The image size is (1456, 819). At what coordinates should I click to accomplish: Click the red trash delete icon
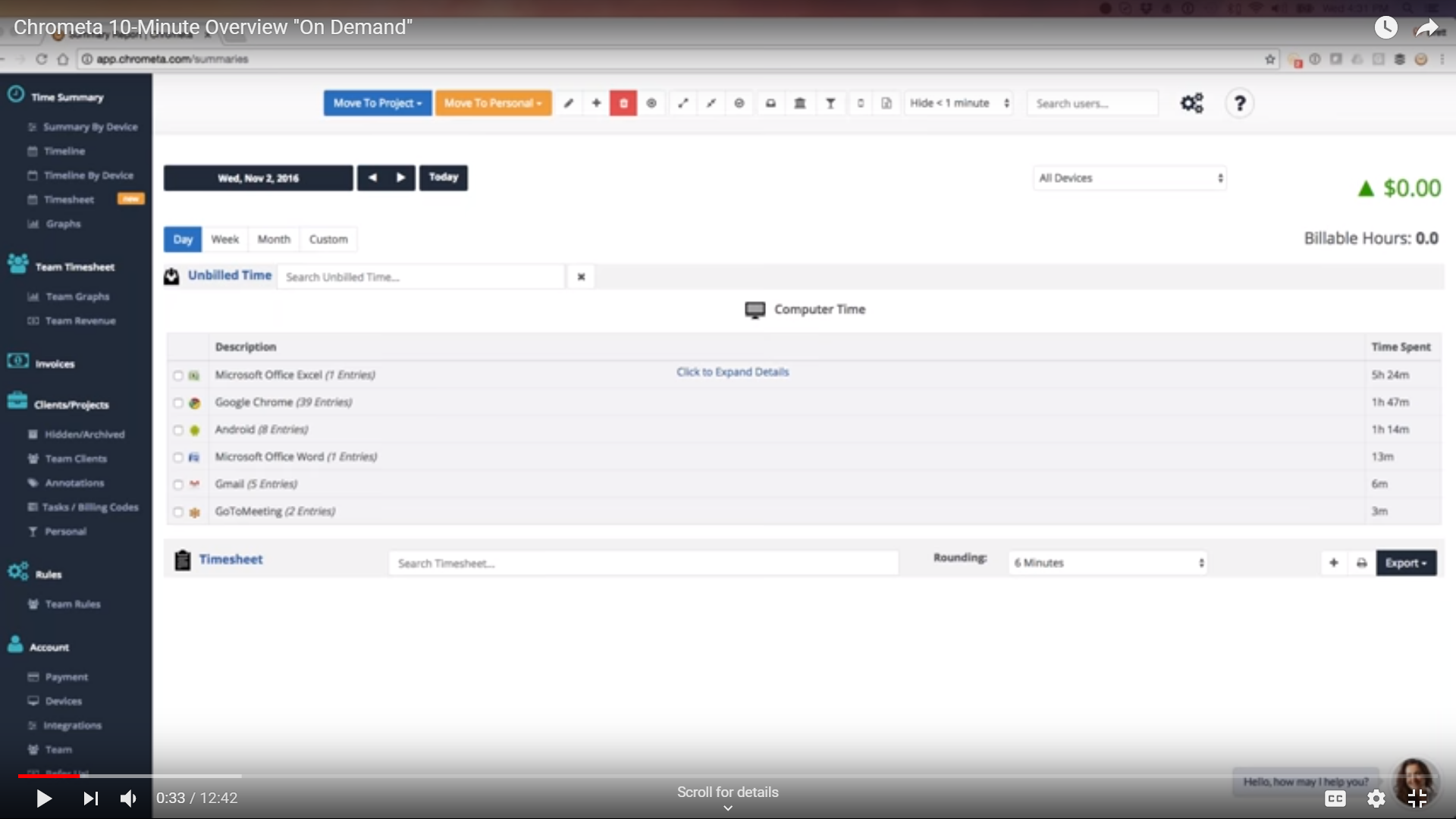tap(623, 103)
